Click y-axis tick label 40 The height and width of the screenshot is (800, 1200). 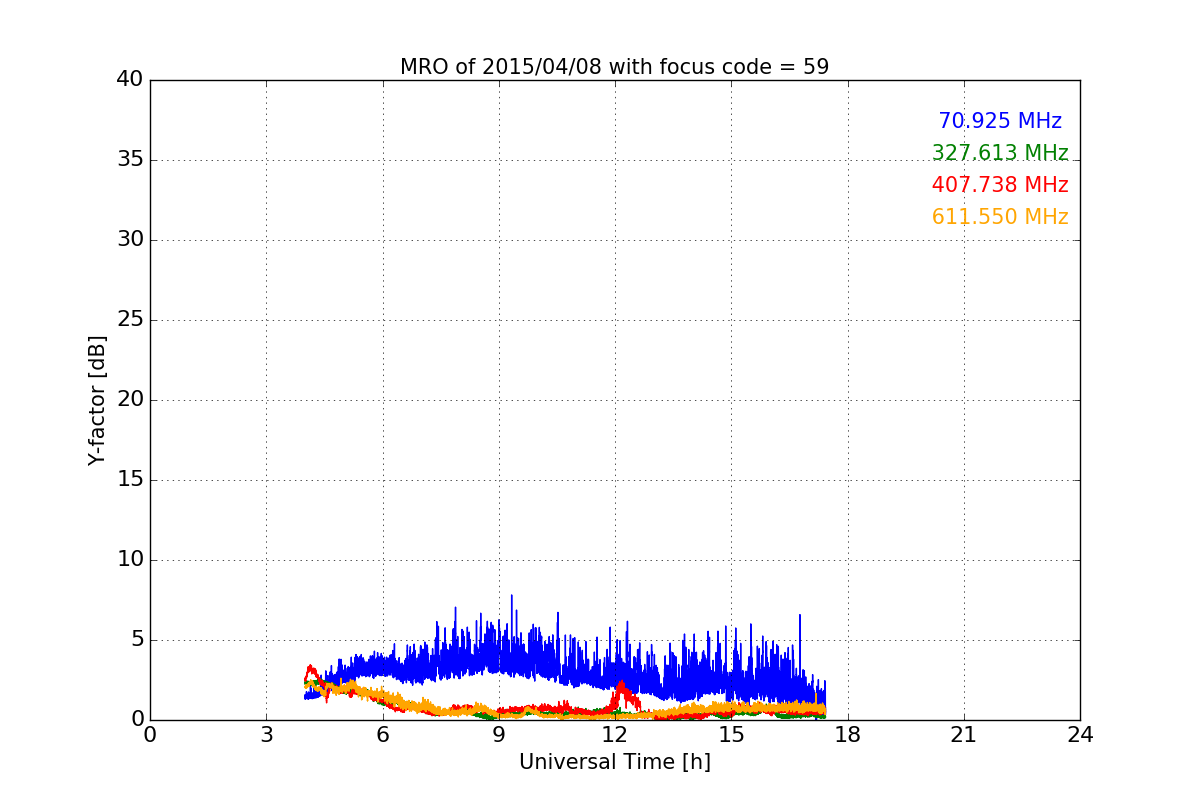(x=130, y=80)
